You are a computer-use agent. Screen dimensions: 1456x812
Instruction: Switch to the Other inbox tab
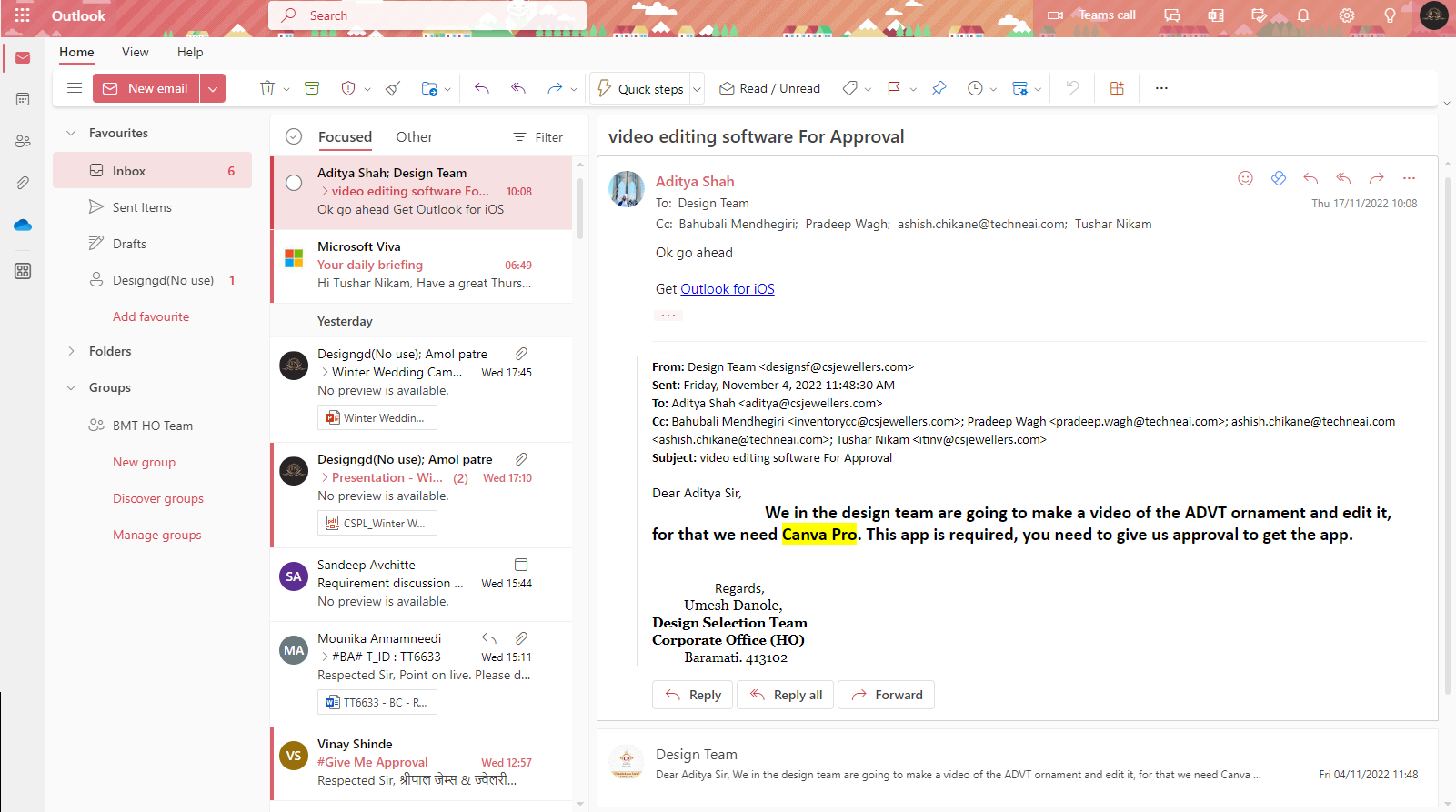pos(414,137)
